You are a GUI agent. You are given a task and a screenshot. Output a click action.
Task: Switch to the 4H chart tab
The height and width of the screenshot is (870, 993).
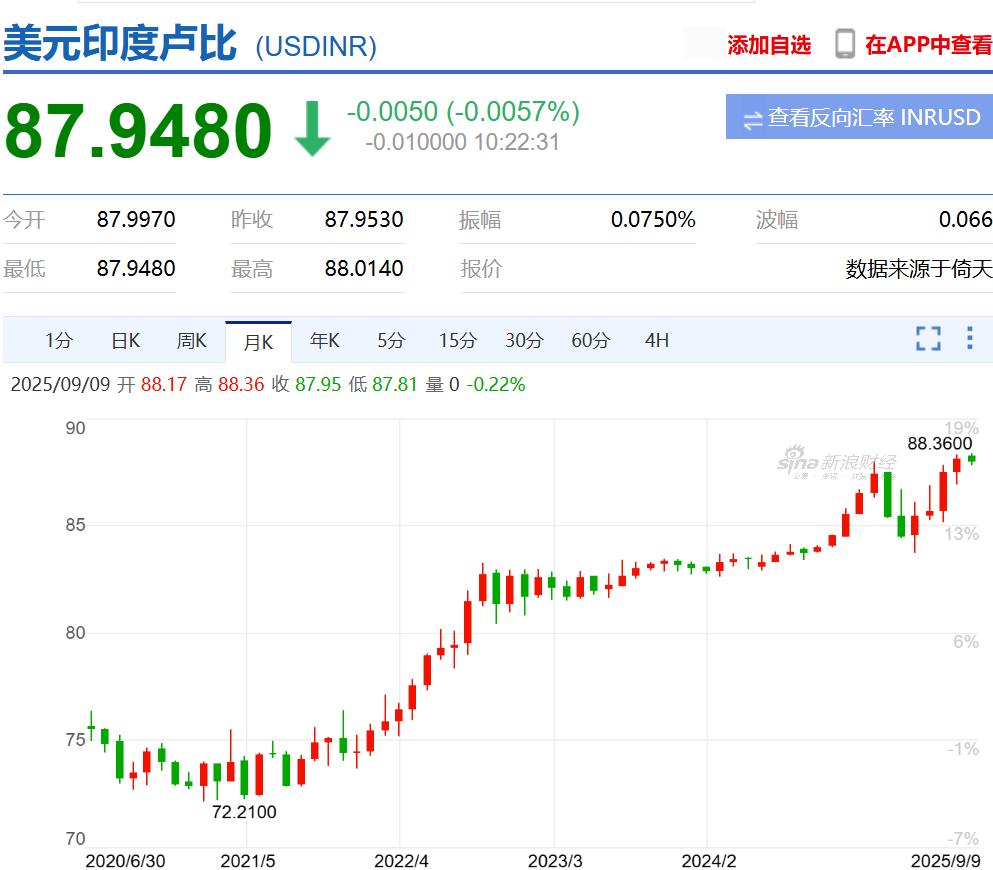tap(656, 341)
